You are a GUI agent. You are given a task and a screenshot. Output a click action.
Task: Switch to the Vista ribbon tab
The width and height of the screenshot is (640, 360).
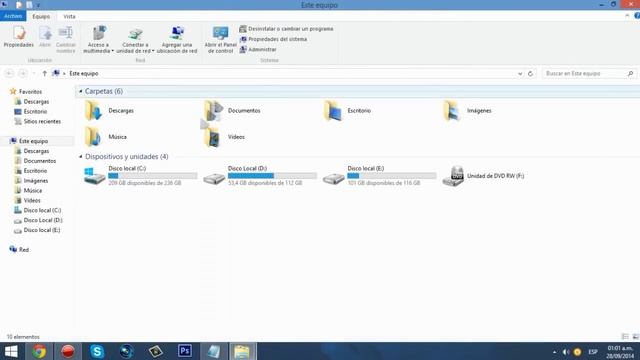coord(69,16)
